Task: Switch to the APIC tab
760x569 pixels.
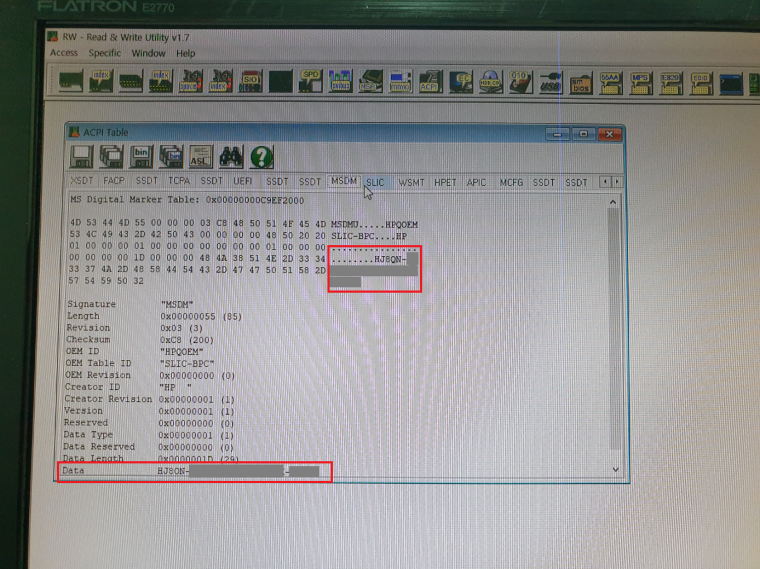Action: pos(476,182)
